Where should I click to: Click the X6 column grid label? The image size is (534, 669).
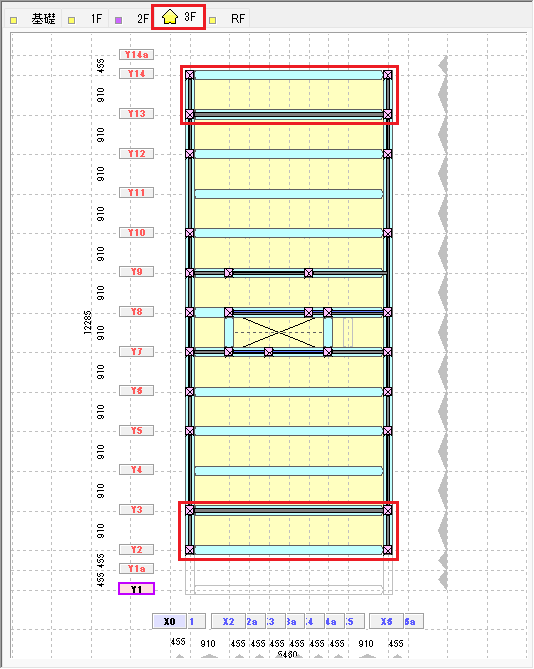[x=386, y=622]
